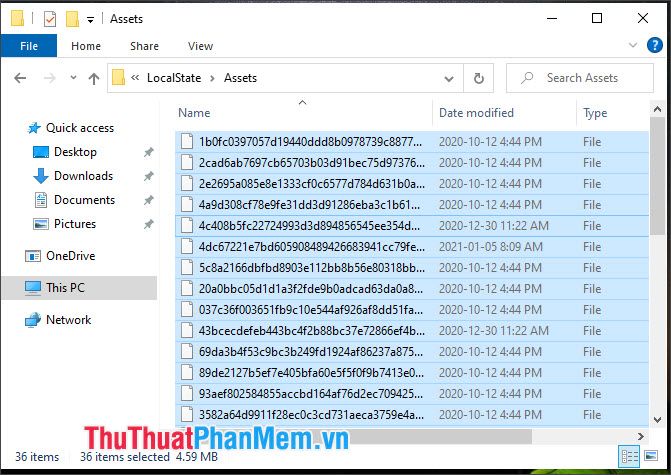Viewport: 671px width, 475px height.
Task: Select file 5c8a2166dbfbd8903e112bb8b56e80318bb
Action: (412, 267)
